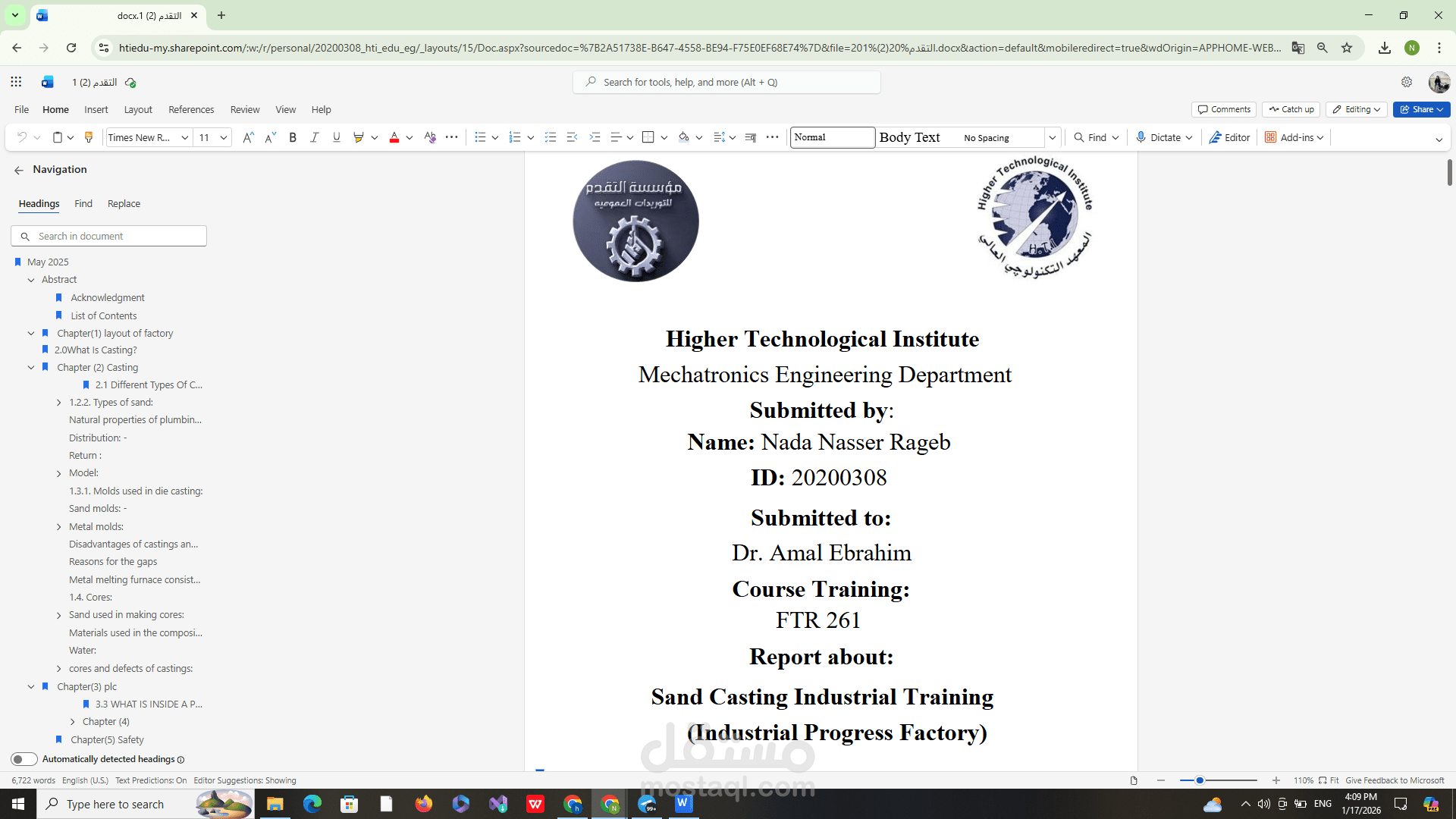Open the References ribbon tab
Image resolution: width=1456 pixels, height=819 pixels.
(x=191, y=109)
